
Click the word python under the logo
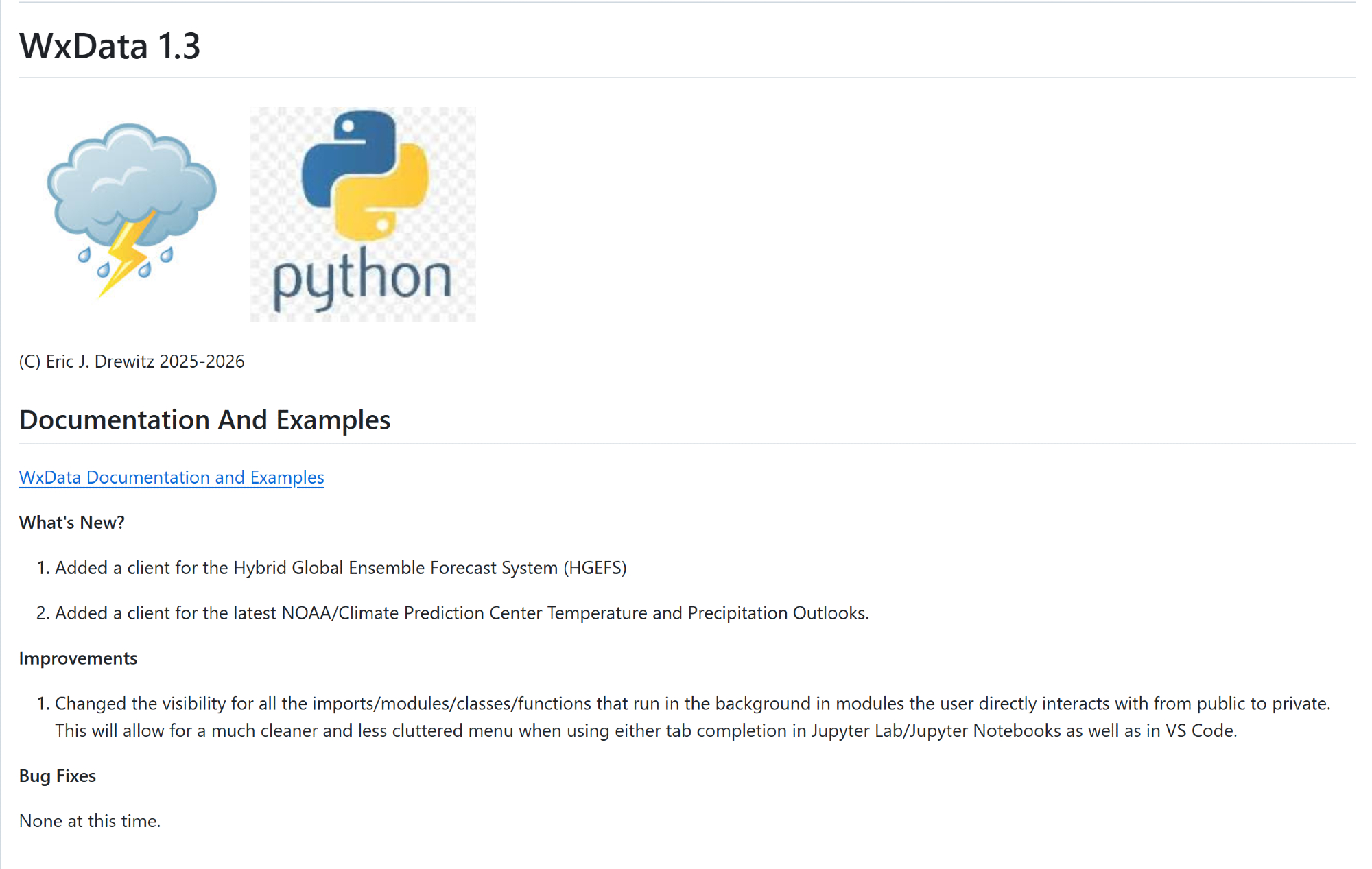(362, 279)
